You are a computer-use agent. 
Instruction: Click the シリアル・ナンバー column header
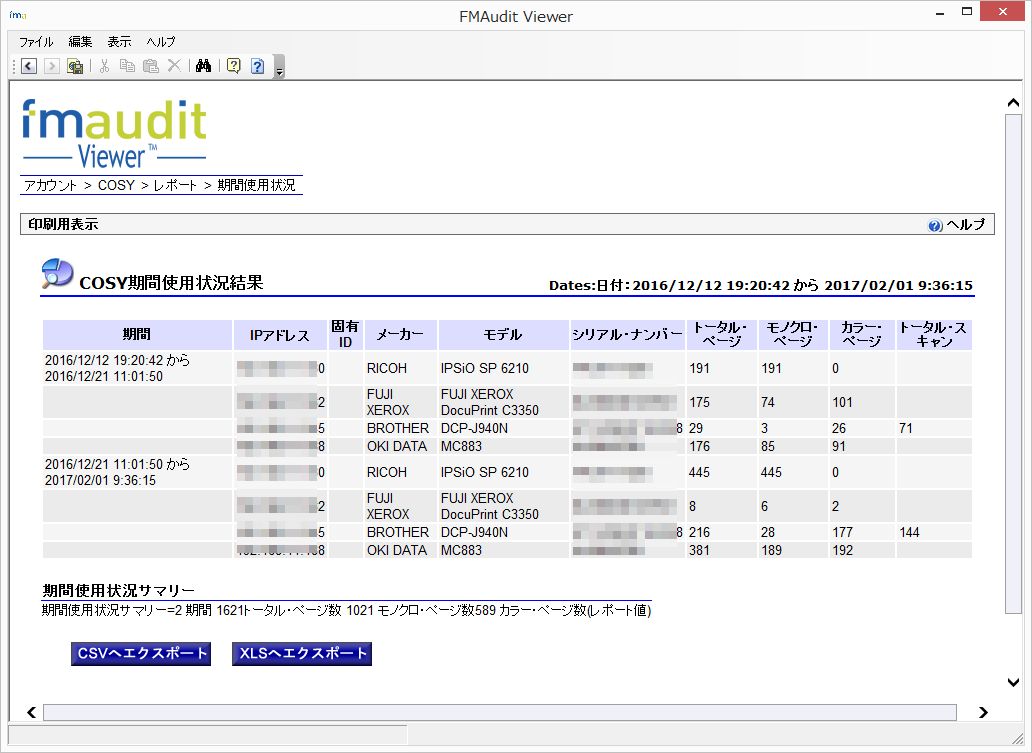pyautogui.click(x=627, y=335)
